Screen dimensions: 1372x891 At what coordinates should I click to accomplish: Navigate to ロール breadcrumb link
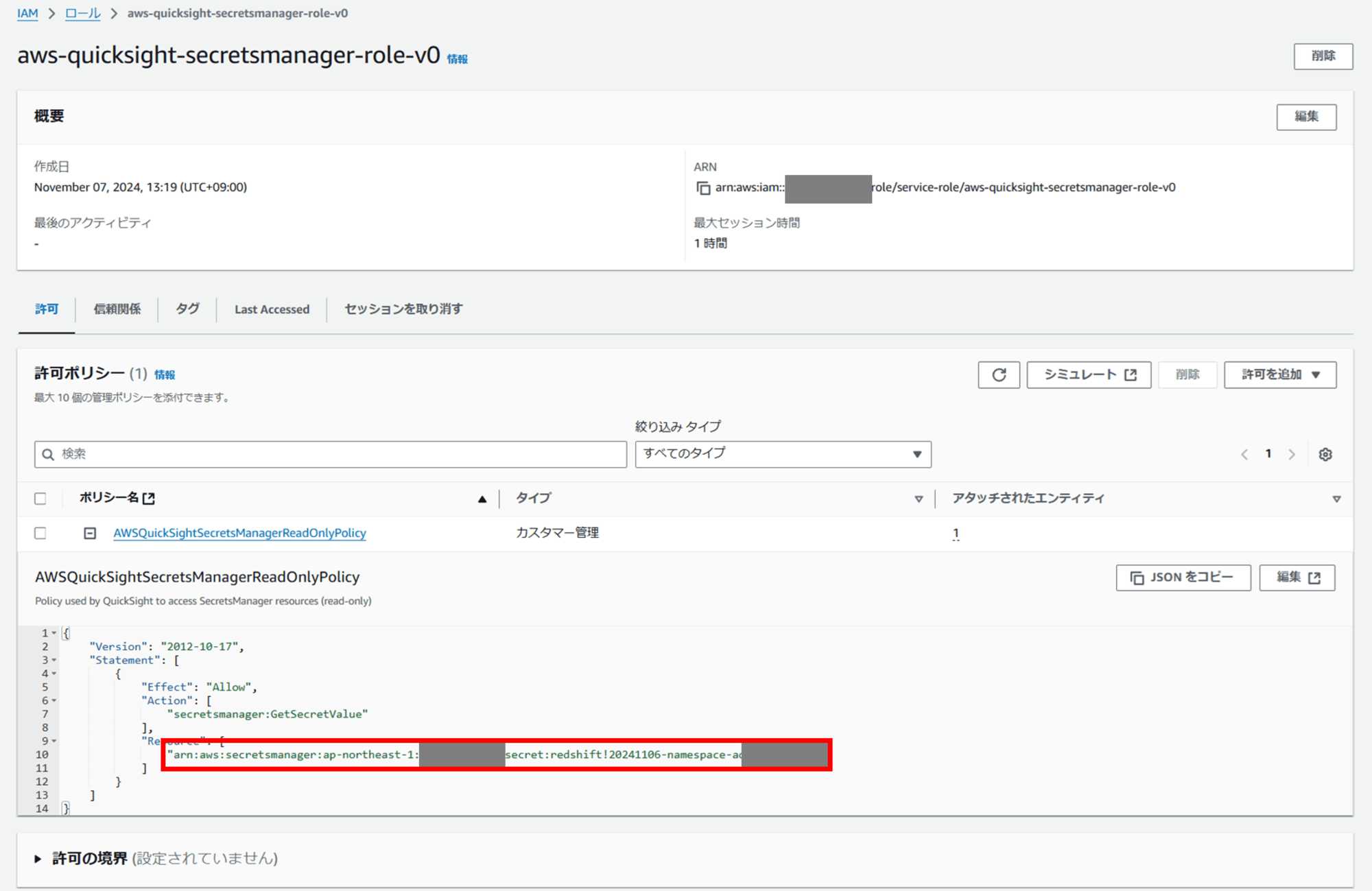83,13
